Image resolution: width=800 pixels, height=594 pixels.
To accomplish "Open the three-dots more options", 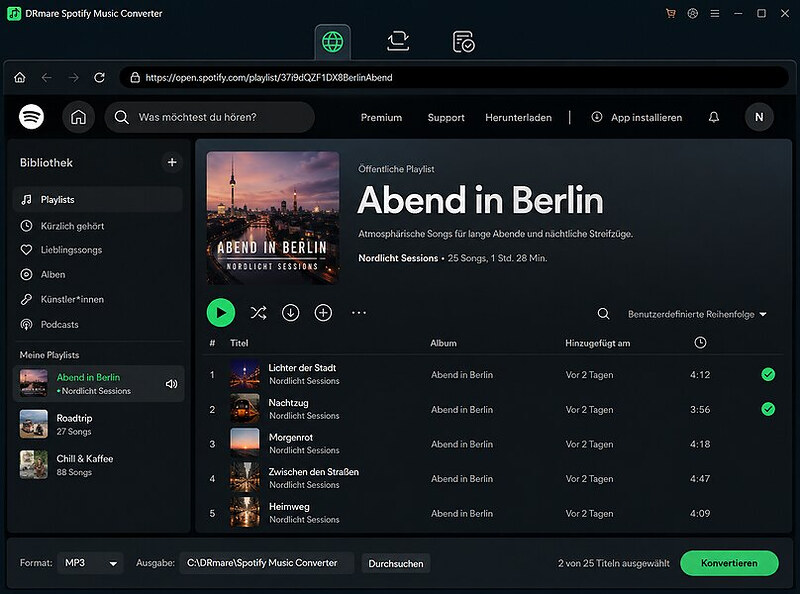I will [359, 313].
